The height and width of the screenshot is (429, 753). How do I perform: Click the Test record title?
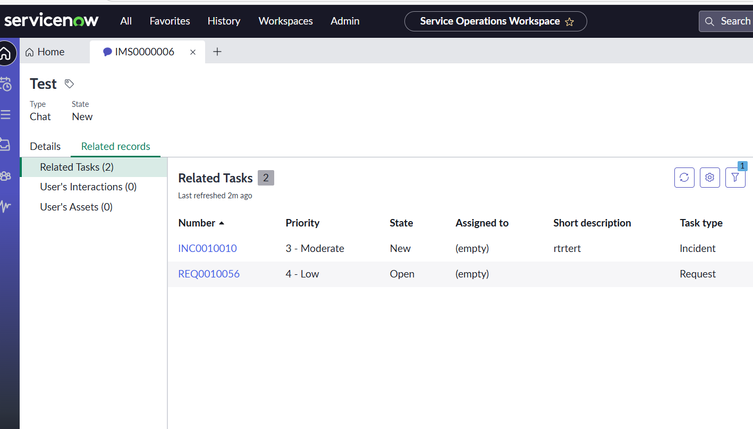click(x=43, y=84)
